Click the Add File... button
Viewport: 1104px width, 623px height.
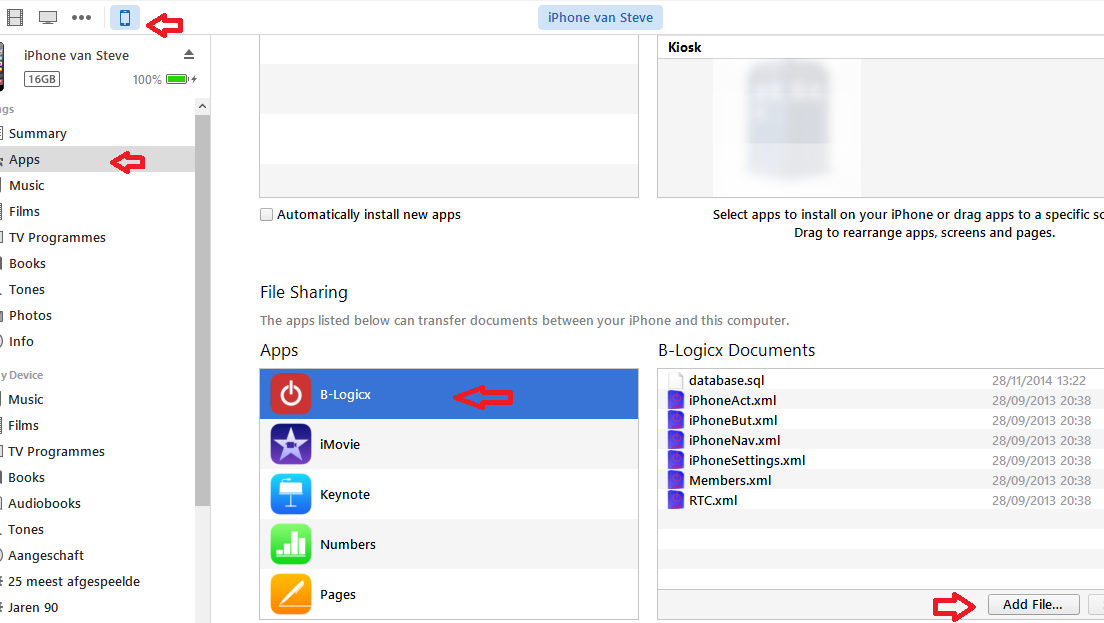pyautogui.click(x=1033, y=605)
